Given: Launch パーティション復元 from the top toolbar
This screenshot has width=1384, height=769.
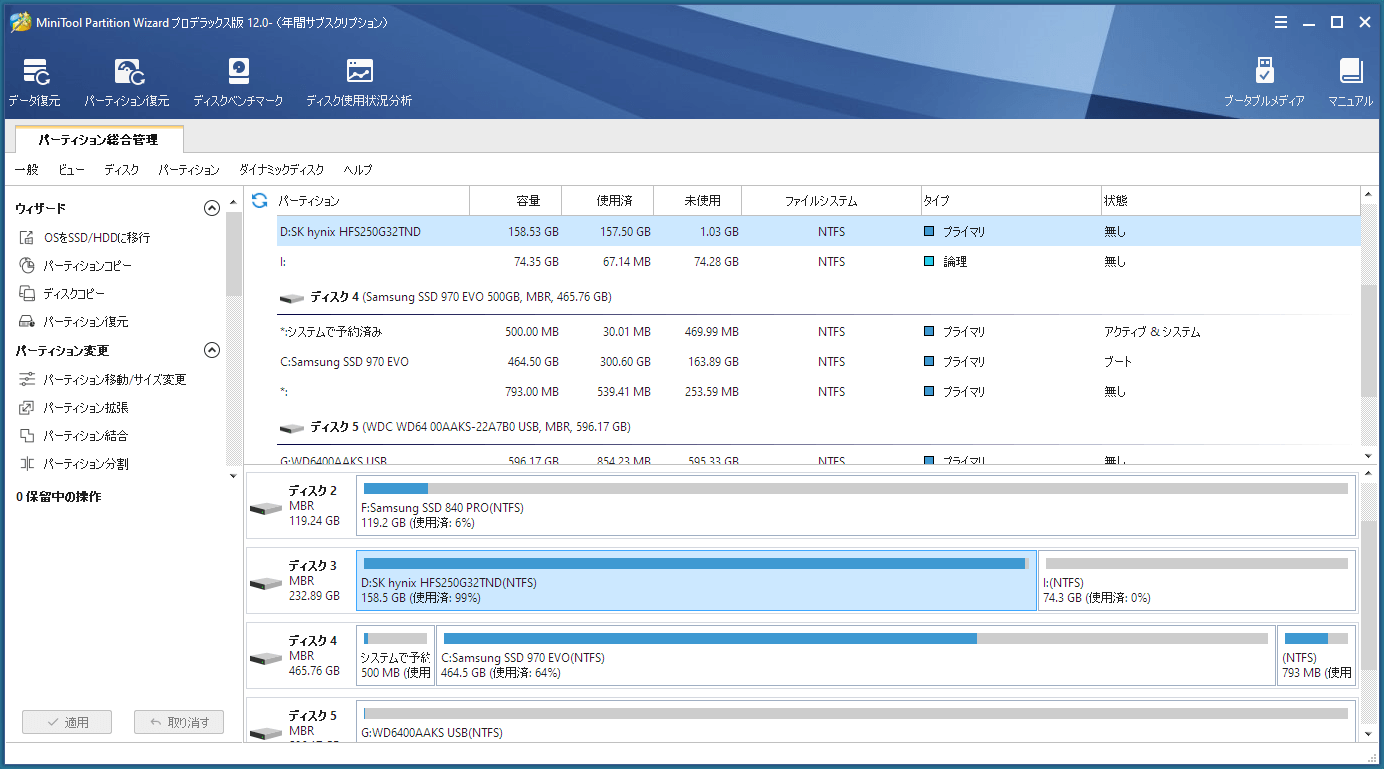Looking at the screenshot, I should (128, 72).
